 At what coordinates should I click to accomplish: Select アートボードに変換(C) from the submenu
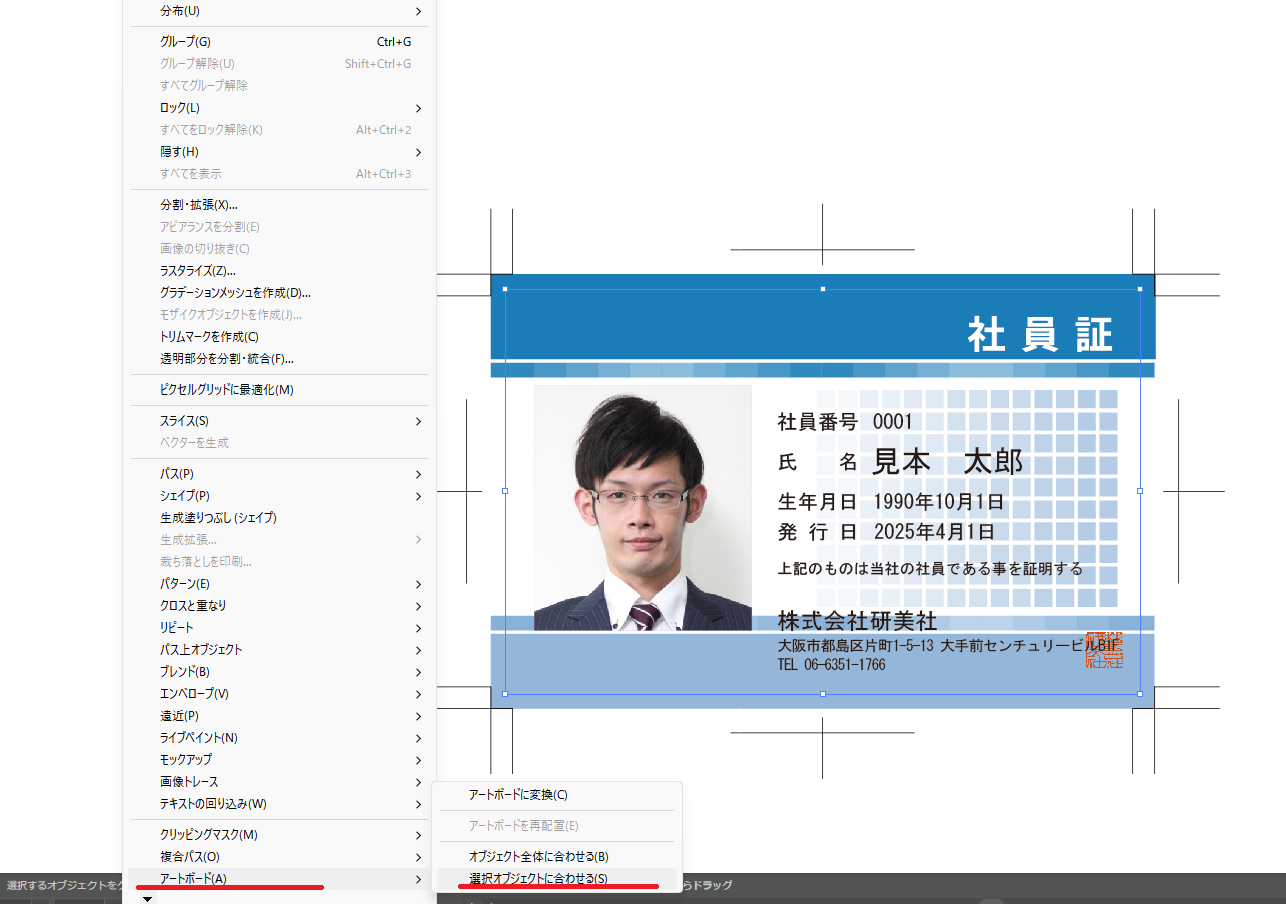(x=518, y=795)
